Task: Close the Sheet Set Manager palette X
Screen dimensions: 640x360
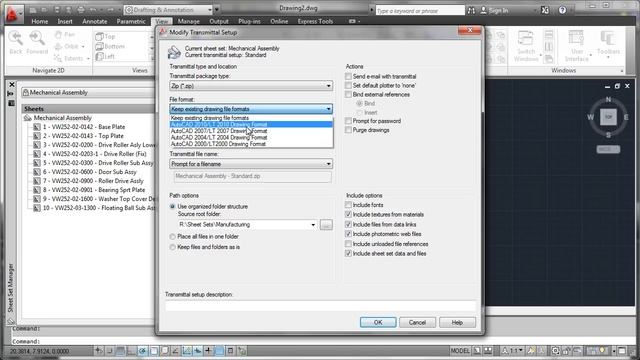Action: pyautogui.click(x=12, y=84)
